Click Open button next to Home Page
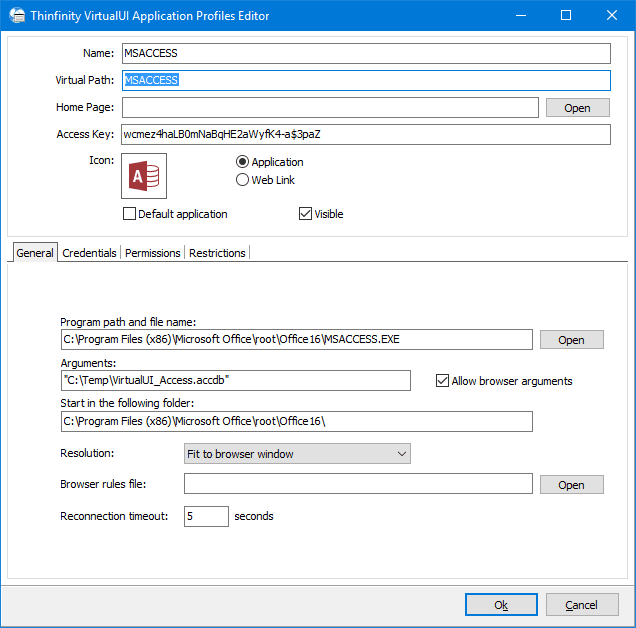636x628 pixels. click(x=578, y=108)
